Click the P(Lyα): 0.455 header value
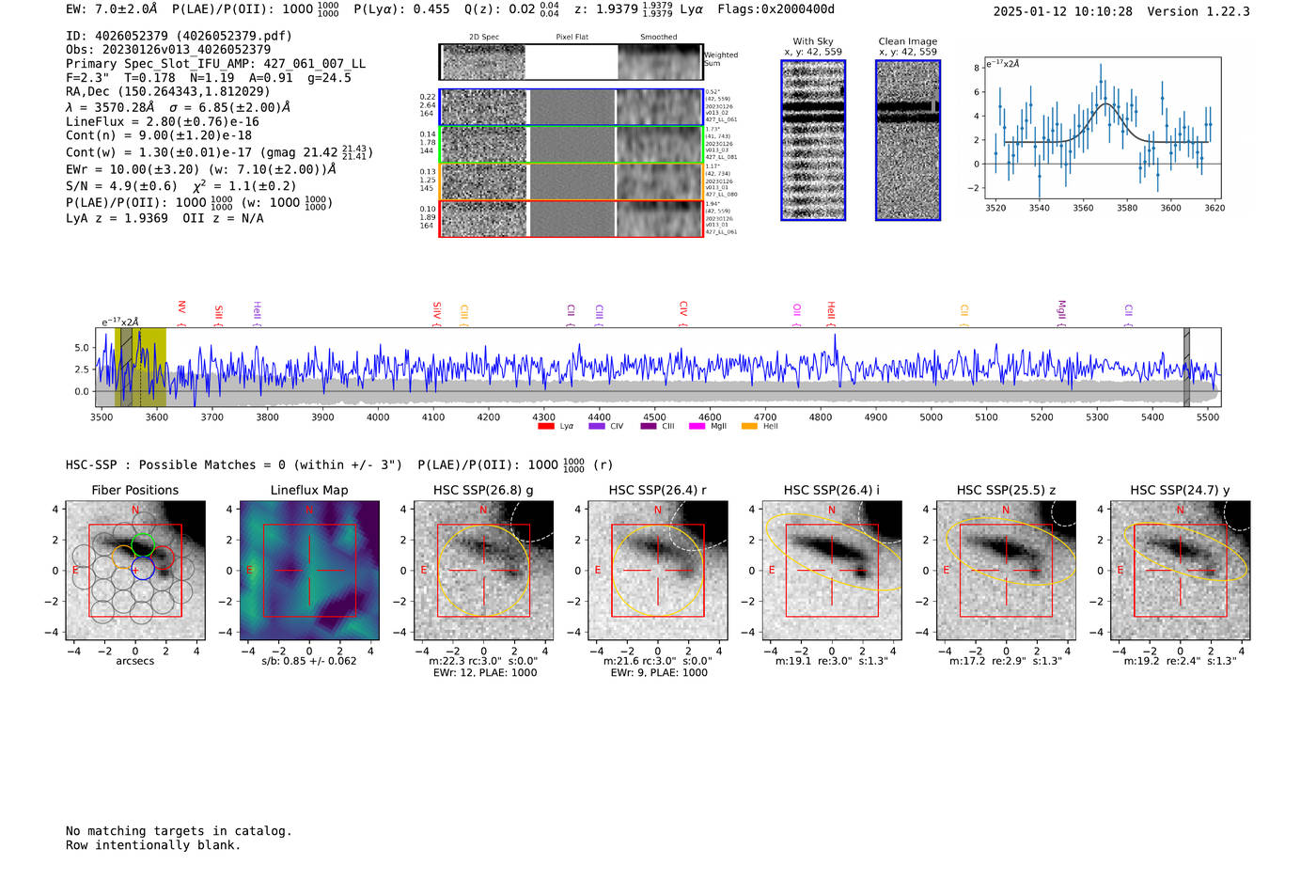 (x=401, y=9)
